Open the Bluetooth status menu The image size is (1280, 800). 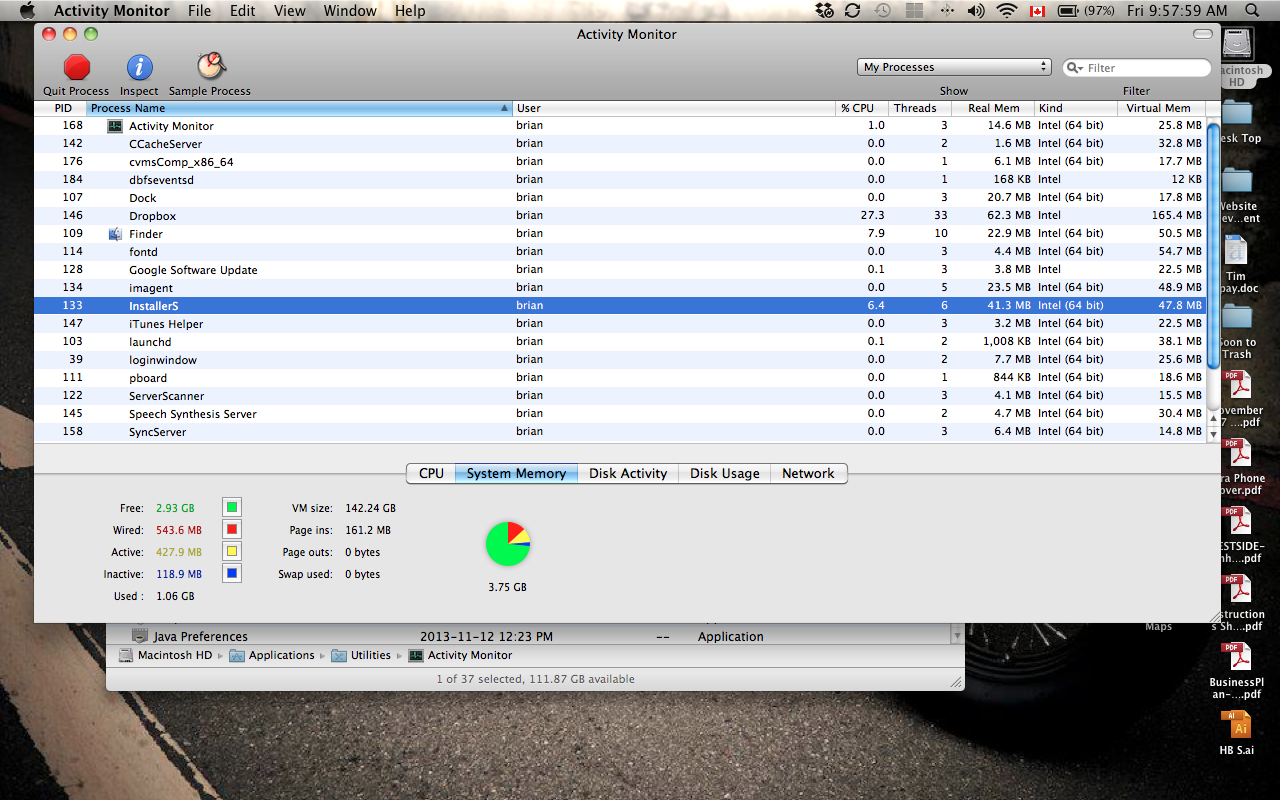945,11
